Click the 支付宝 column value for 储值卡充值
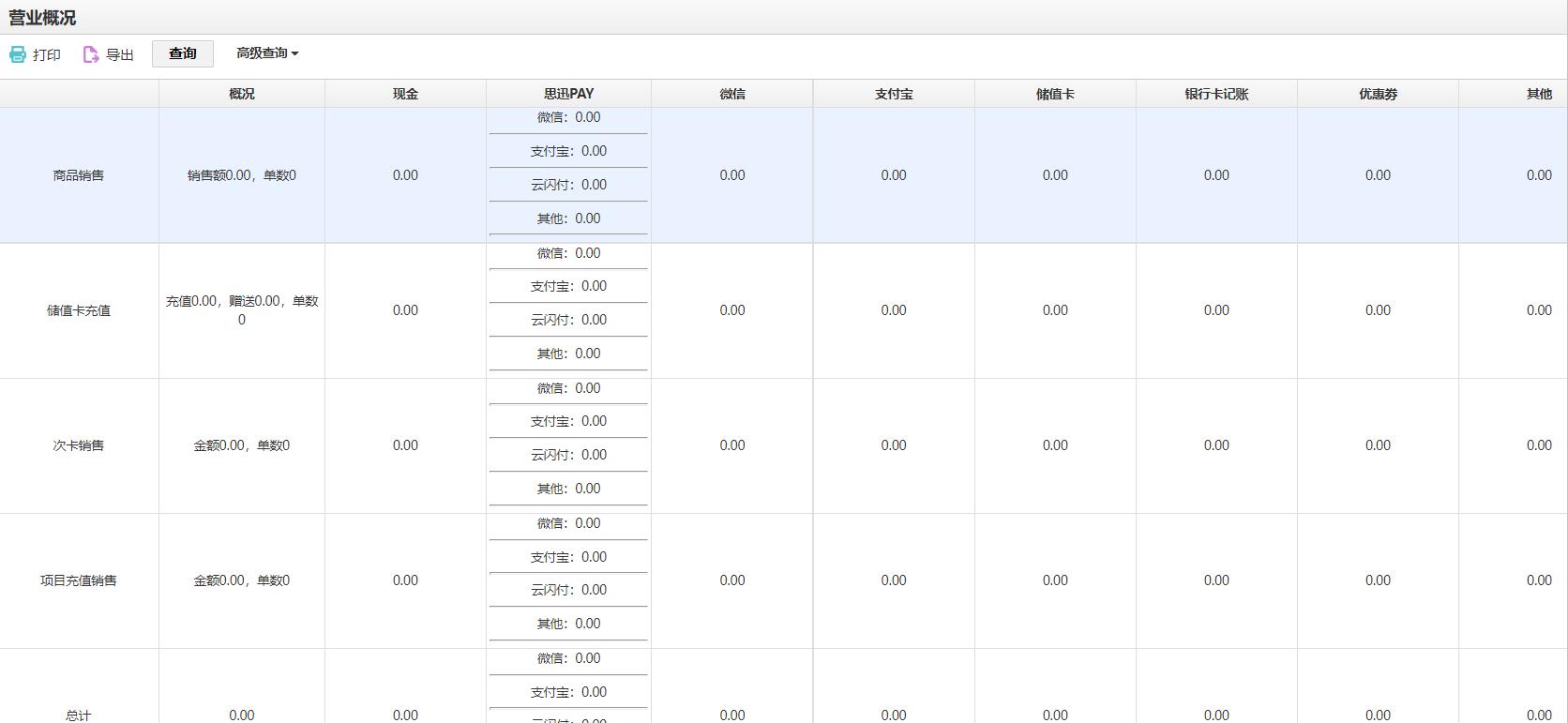The height and width of the screenshot is (723, 1568). point(894,310)
